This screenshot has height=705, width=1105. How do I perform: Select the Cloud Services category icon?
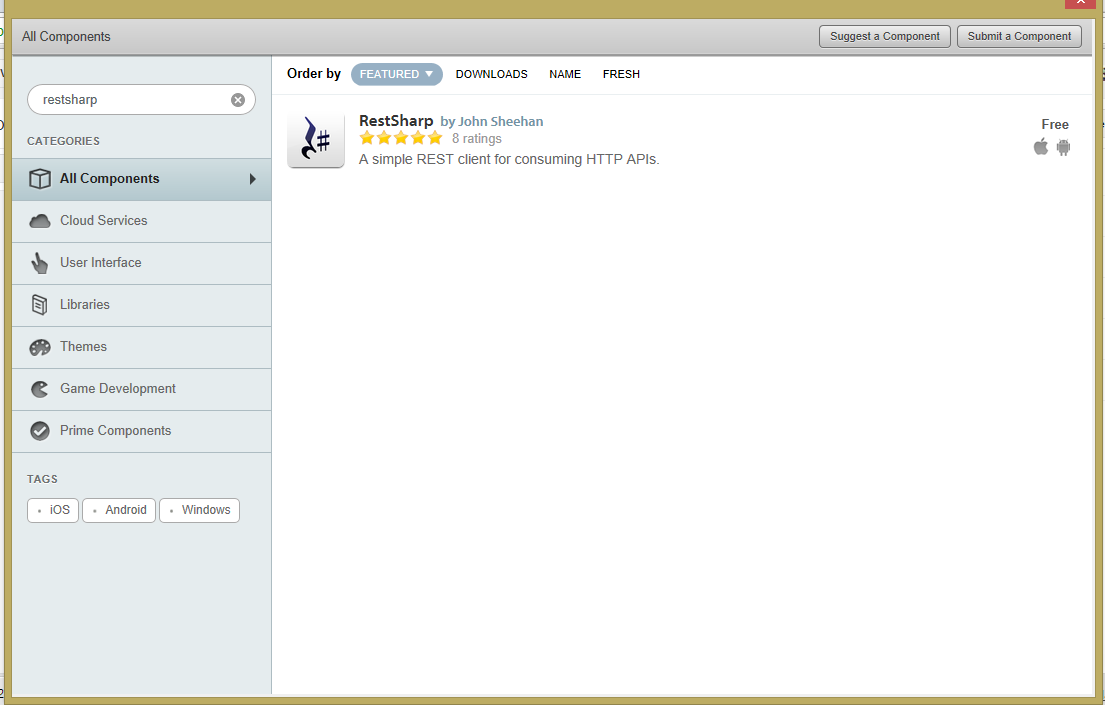tap(39, 220)
